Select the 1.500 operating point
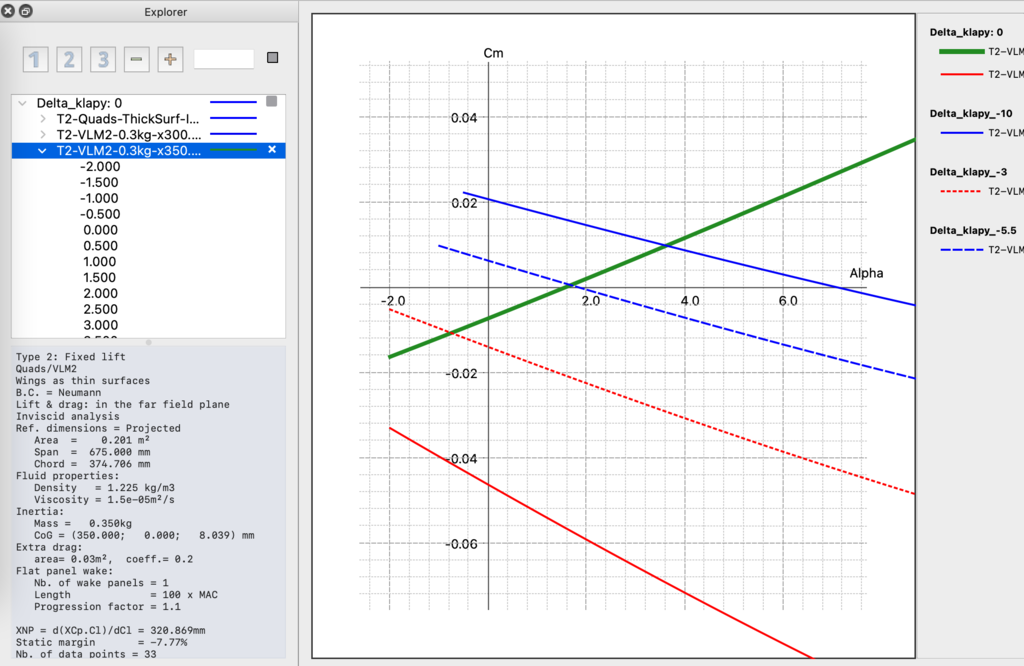 point(99,278)
